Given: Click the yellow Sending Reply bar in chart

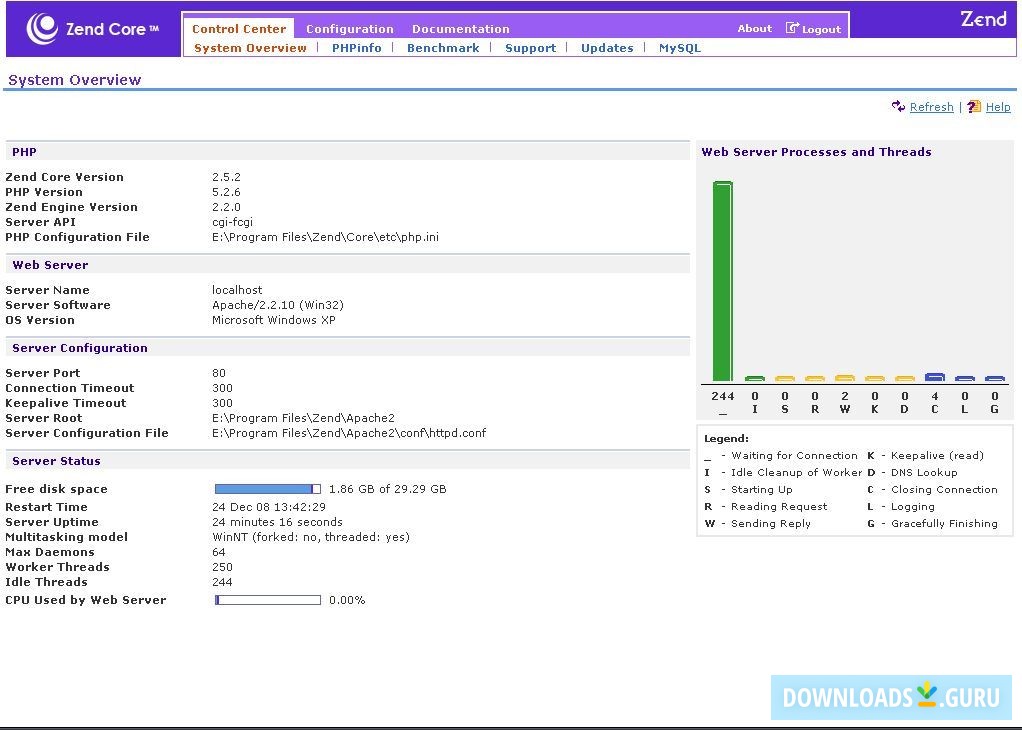Looking at the screenshot, I should coord(845,378).
